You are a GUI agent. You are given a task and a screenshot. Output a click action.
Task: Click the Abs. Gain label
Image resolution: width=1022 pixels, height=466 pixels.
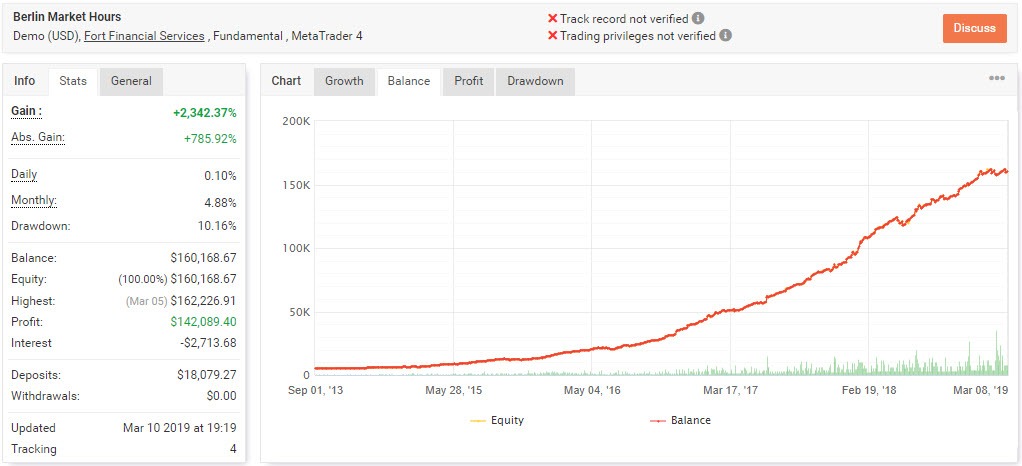[x=38, y=138]
